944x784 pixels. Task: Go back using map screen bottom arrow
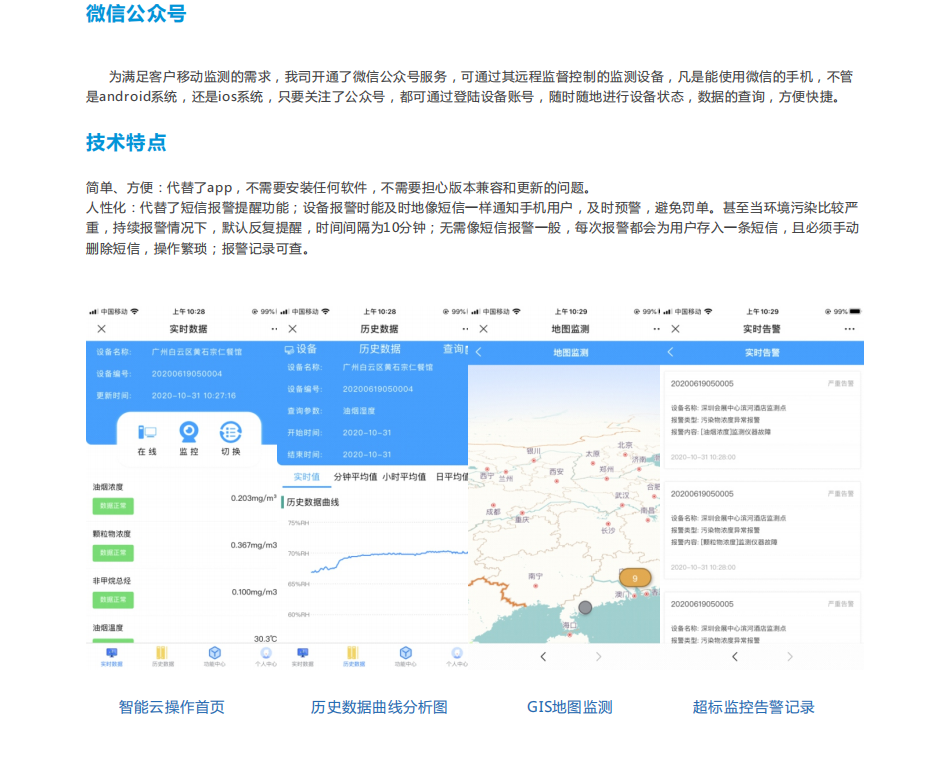543,657
